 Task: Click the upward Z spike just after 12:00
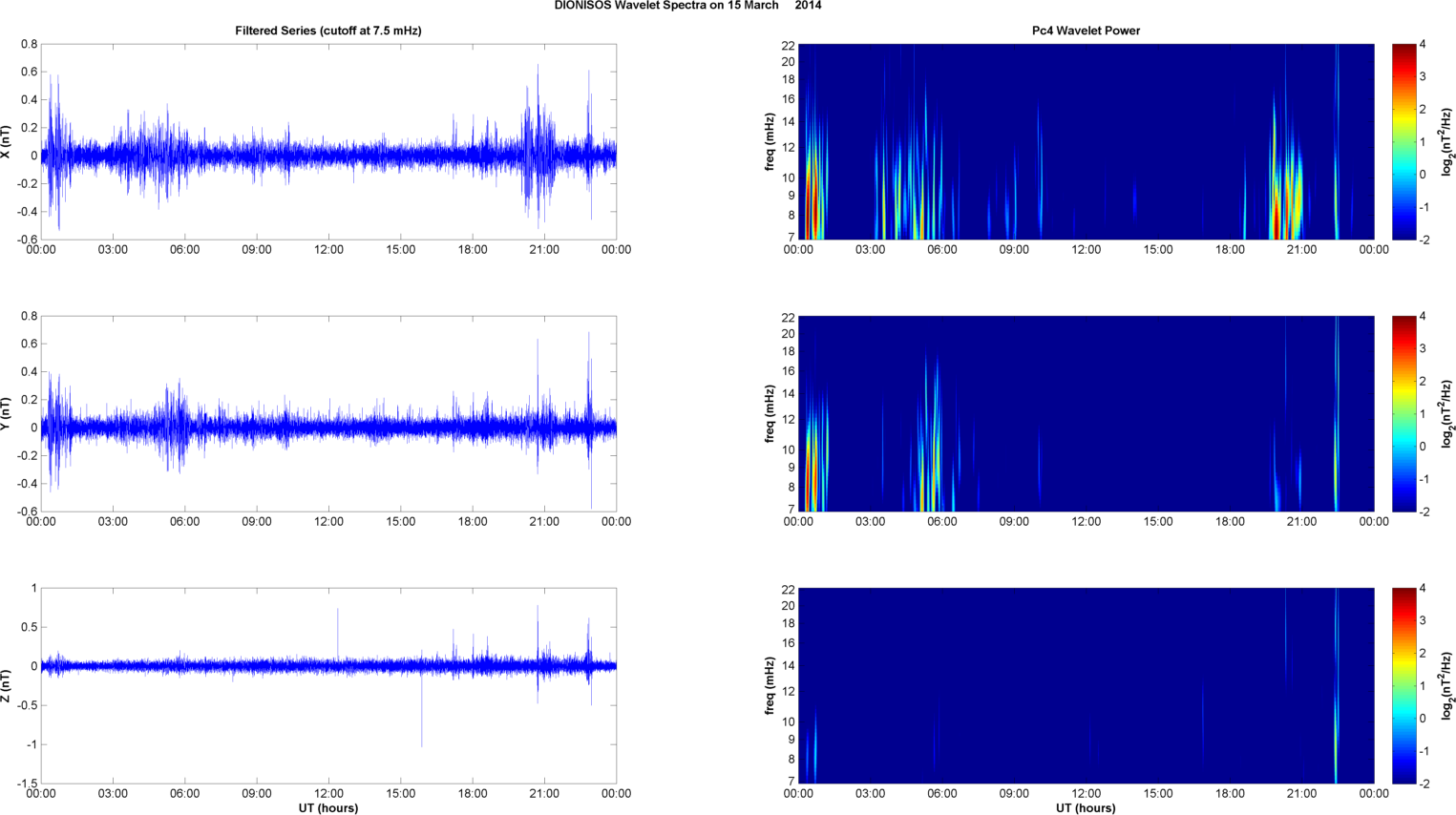click(x=337, y=635)
